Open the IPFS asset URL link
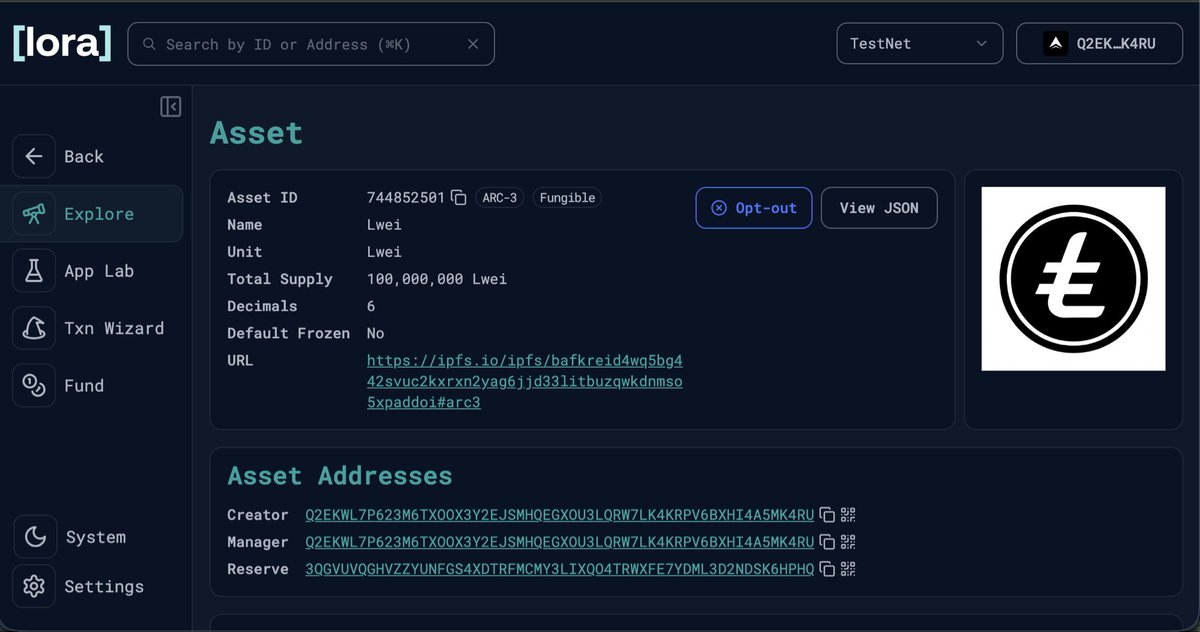The width and height of the screenshot is (1200, 632). pos(525,381)
